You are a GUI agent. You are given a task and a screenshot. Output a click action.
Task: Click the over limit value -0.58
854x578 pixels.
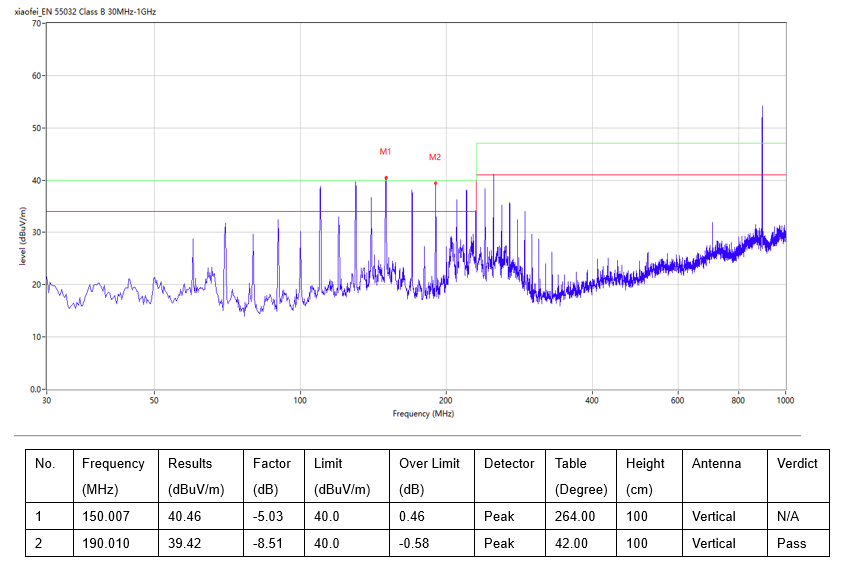coord(414,543)
